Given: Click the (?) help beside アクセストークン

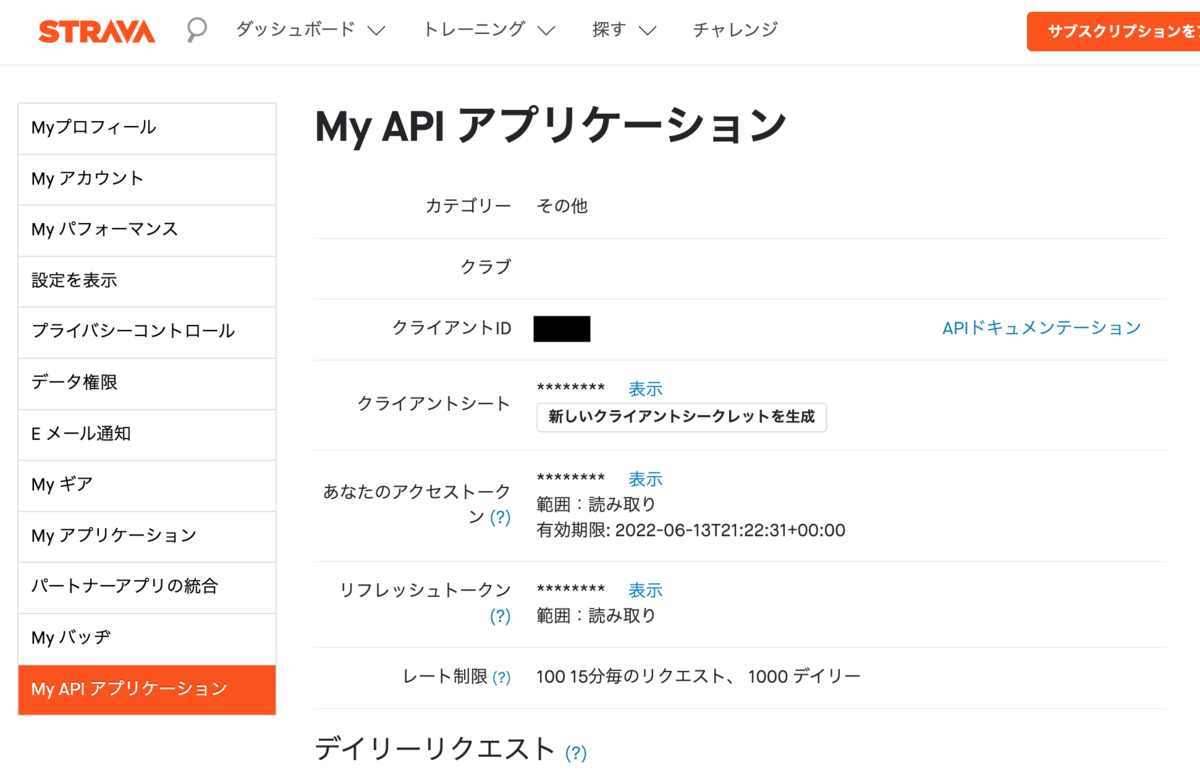Looking at the screenshot, I should pos(500,517).
